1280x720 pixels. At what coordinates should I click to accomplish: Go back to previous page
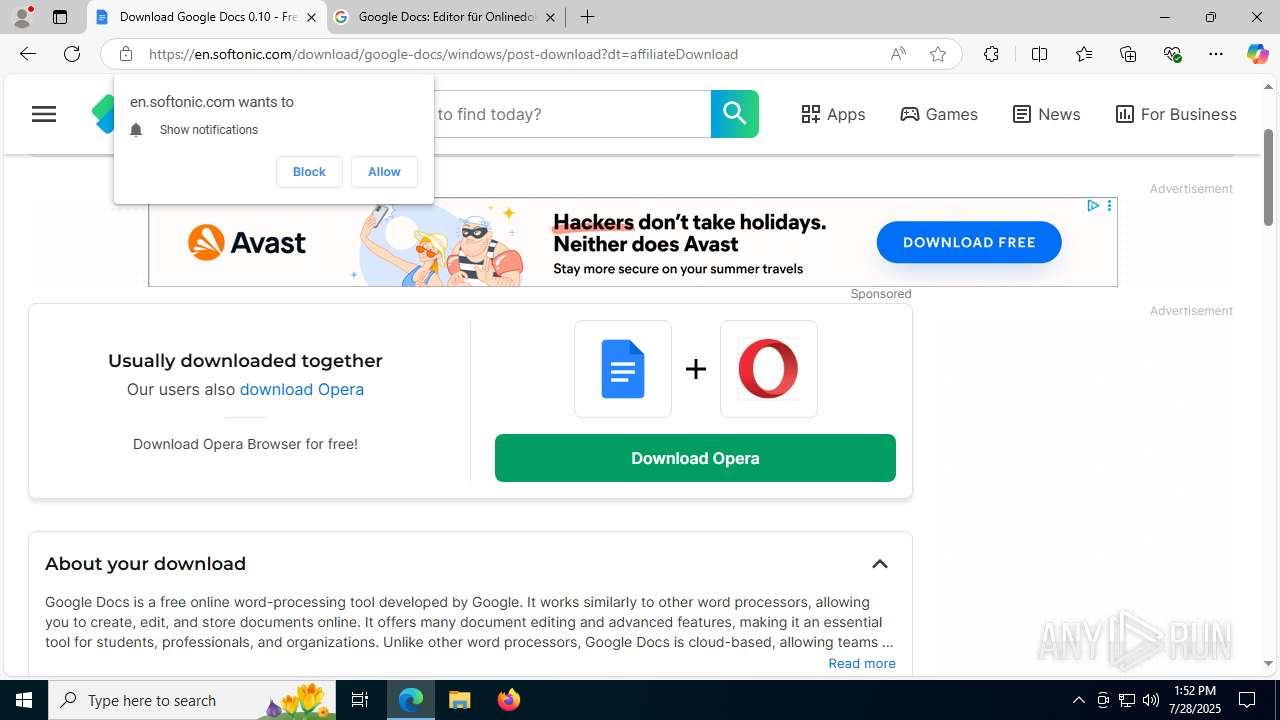point(28,54)
